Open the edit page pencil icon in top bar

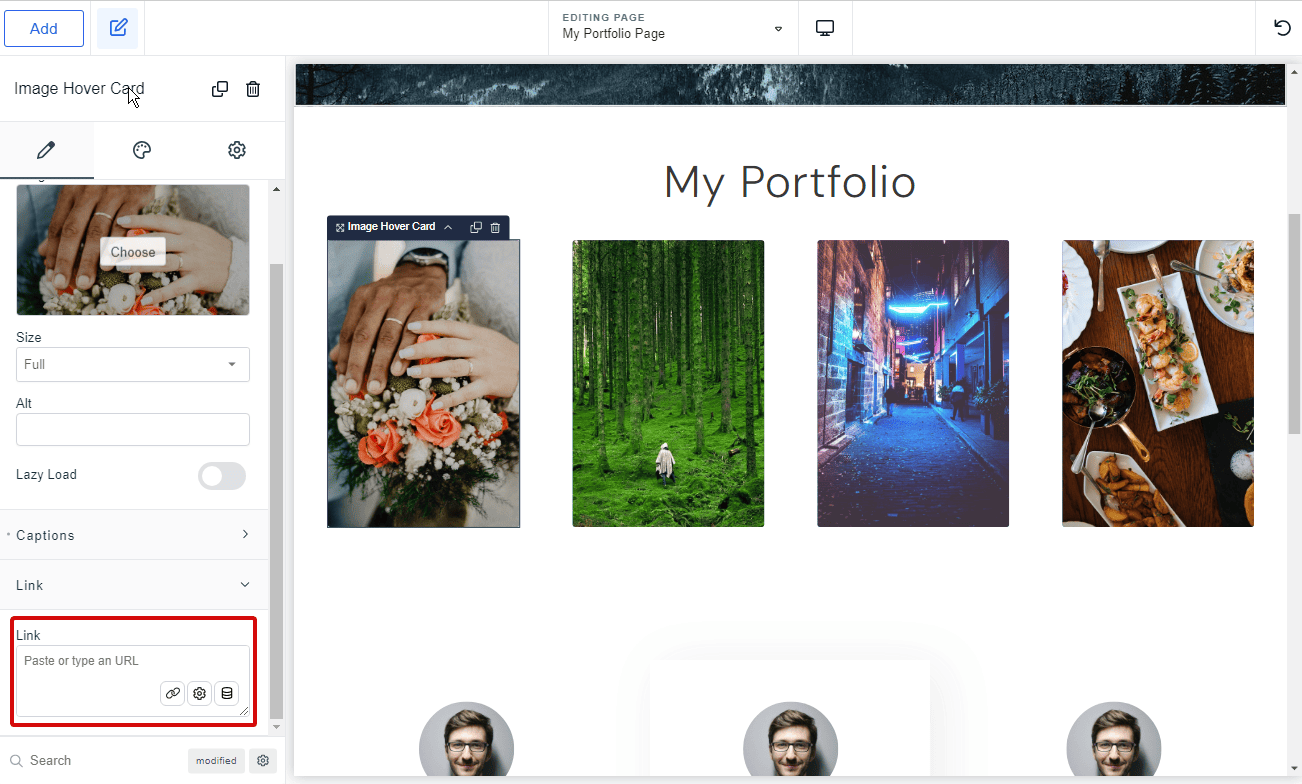(118, 28)
